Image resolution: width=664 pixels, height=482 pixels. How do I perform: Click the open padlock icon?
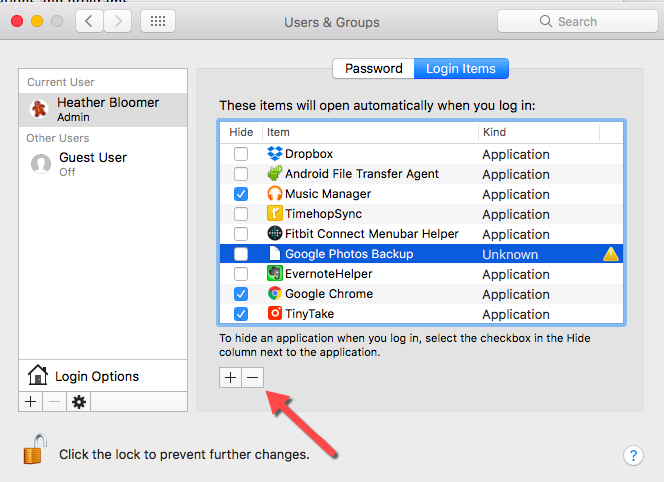click(x=35, y=449)
